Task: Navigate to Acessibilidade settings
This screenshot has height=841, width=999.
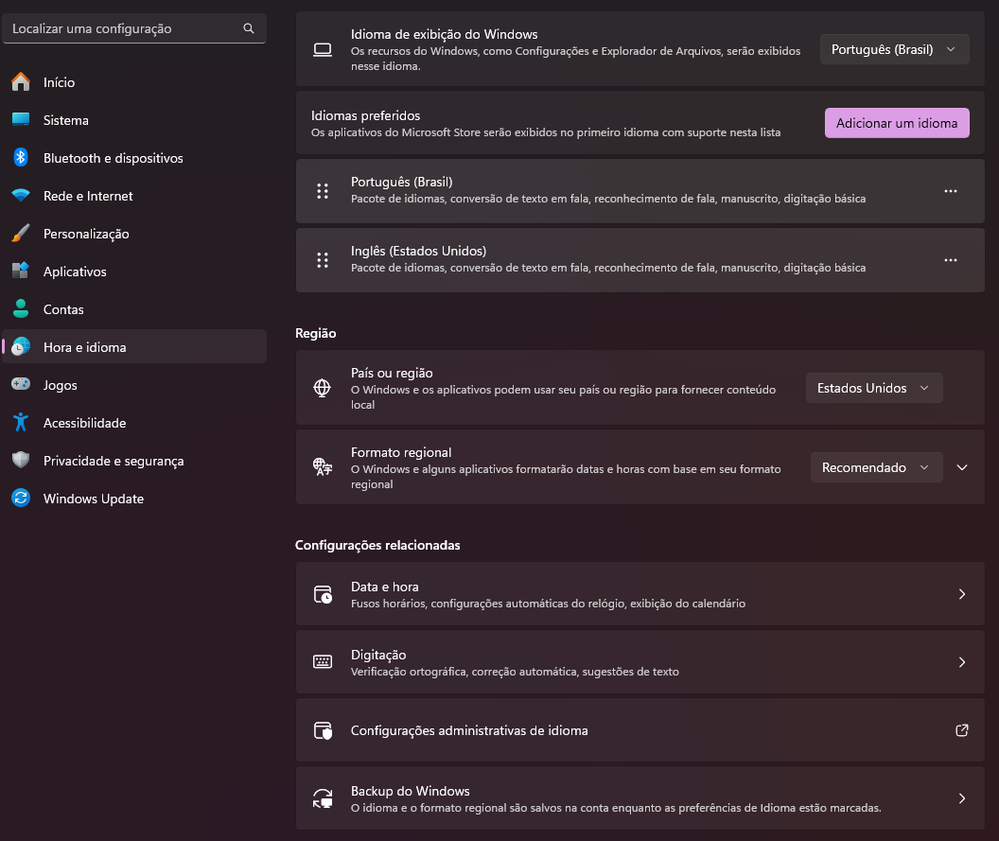Action: point(134,422)
